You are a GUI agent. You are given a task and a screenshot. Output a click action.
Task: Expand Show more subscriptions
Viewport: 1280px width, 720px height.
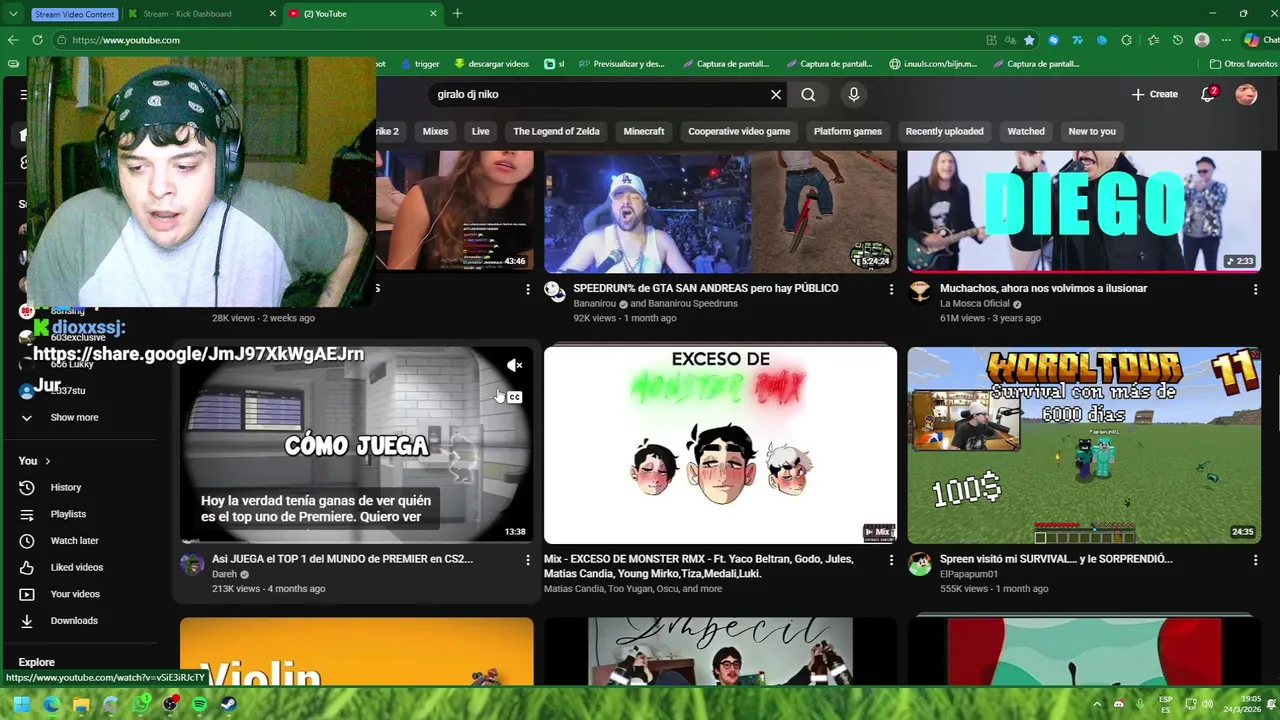74,417
